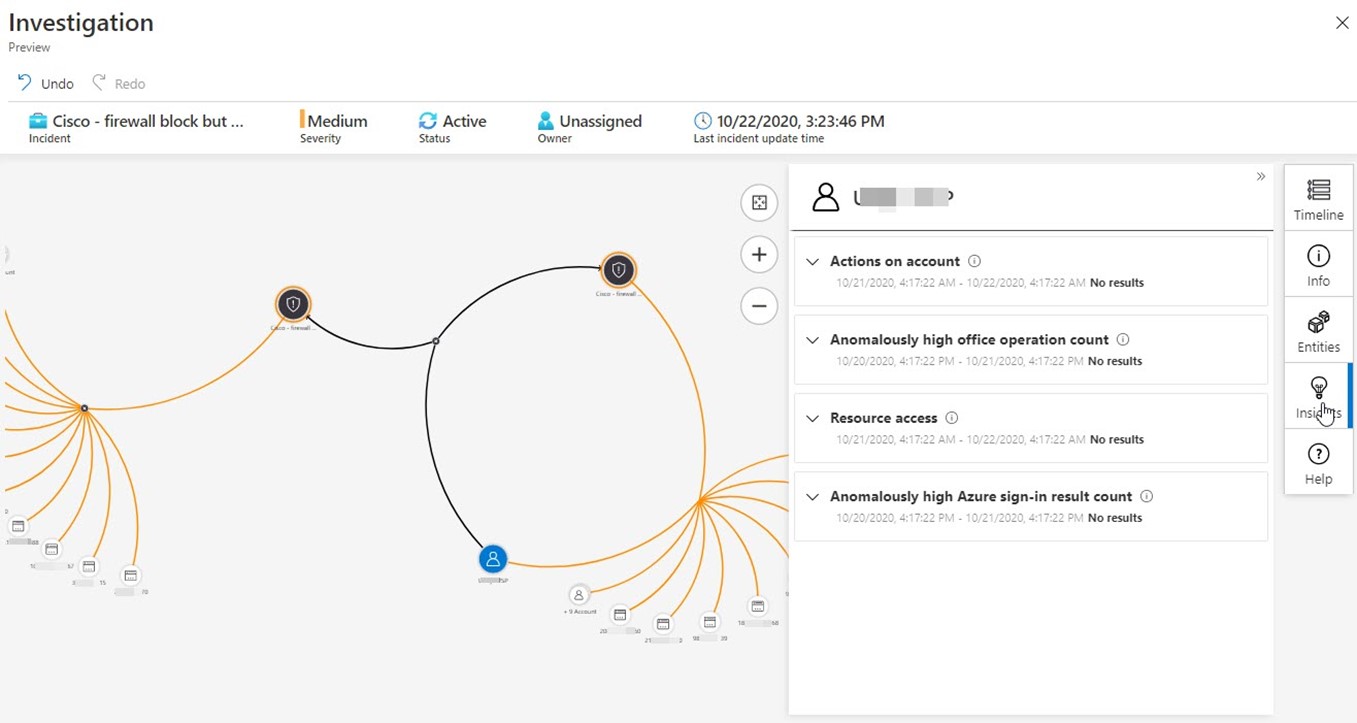Click the fit-to-screen graph icon

tap(759, 203)
